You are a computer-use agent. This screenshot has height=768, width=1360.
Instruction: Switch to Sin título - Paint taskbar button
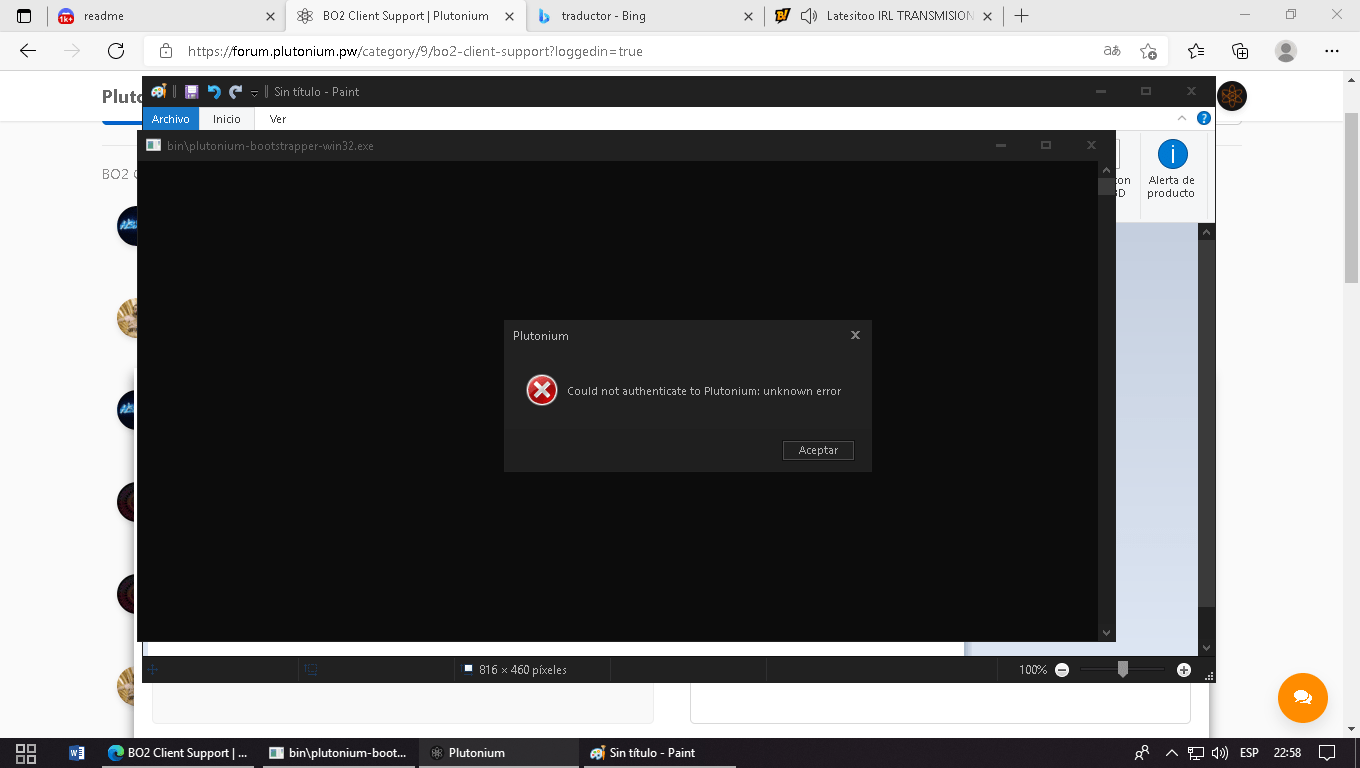tap(658, 753)
